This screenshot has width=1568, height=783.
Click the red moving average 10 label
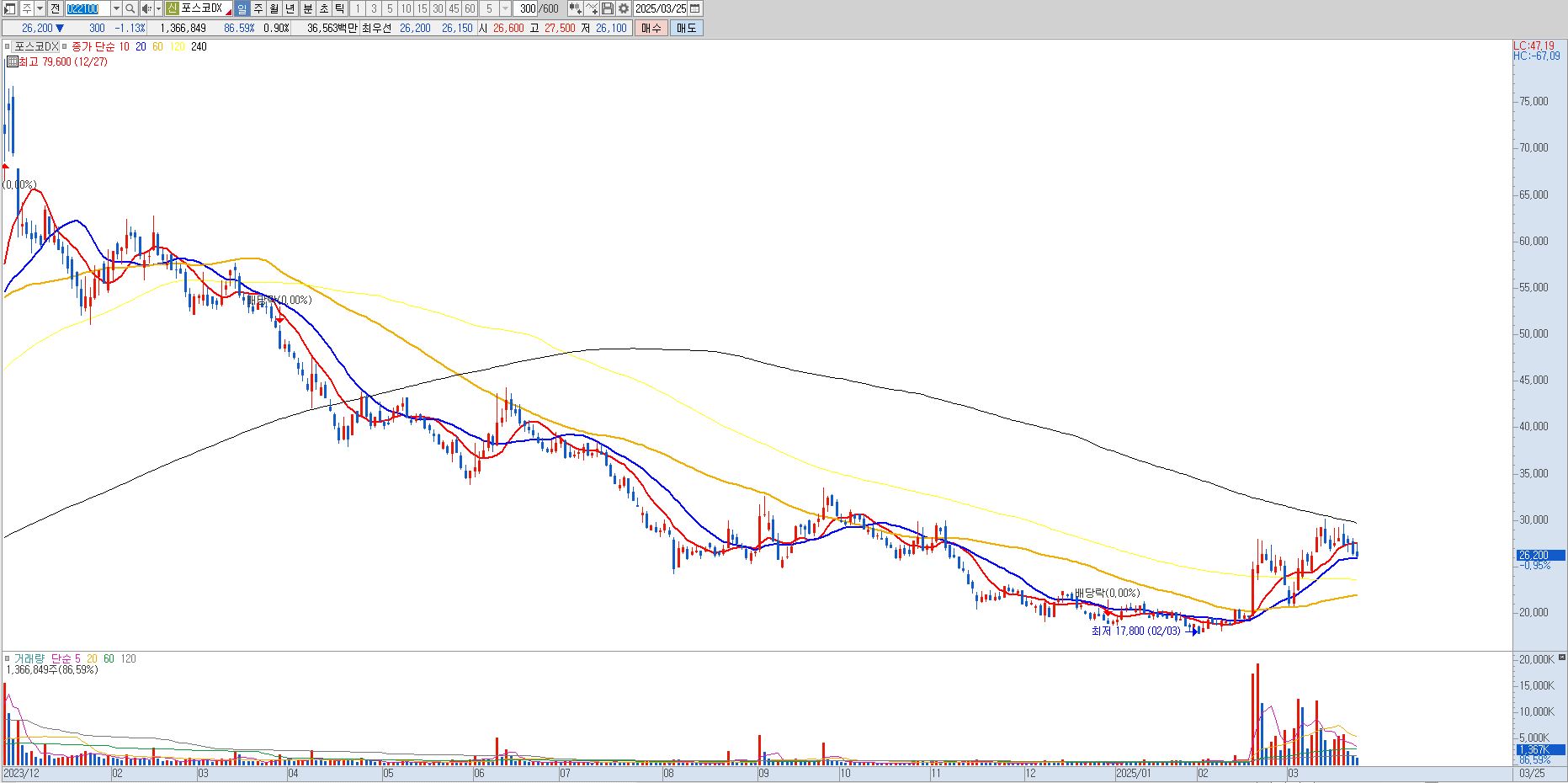pyautogui.click(x=125, y=46)
